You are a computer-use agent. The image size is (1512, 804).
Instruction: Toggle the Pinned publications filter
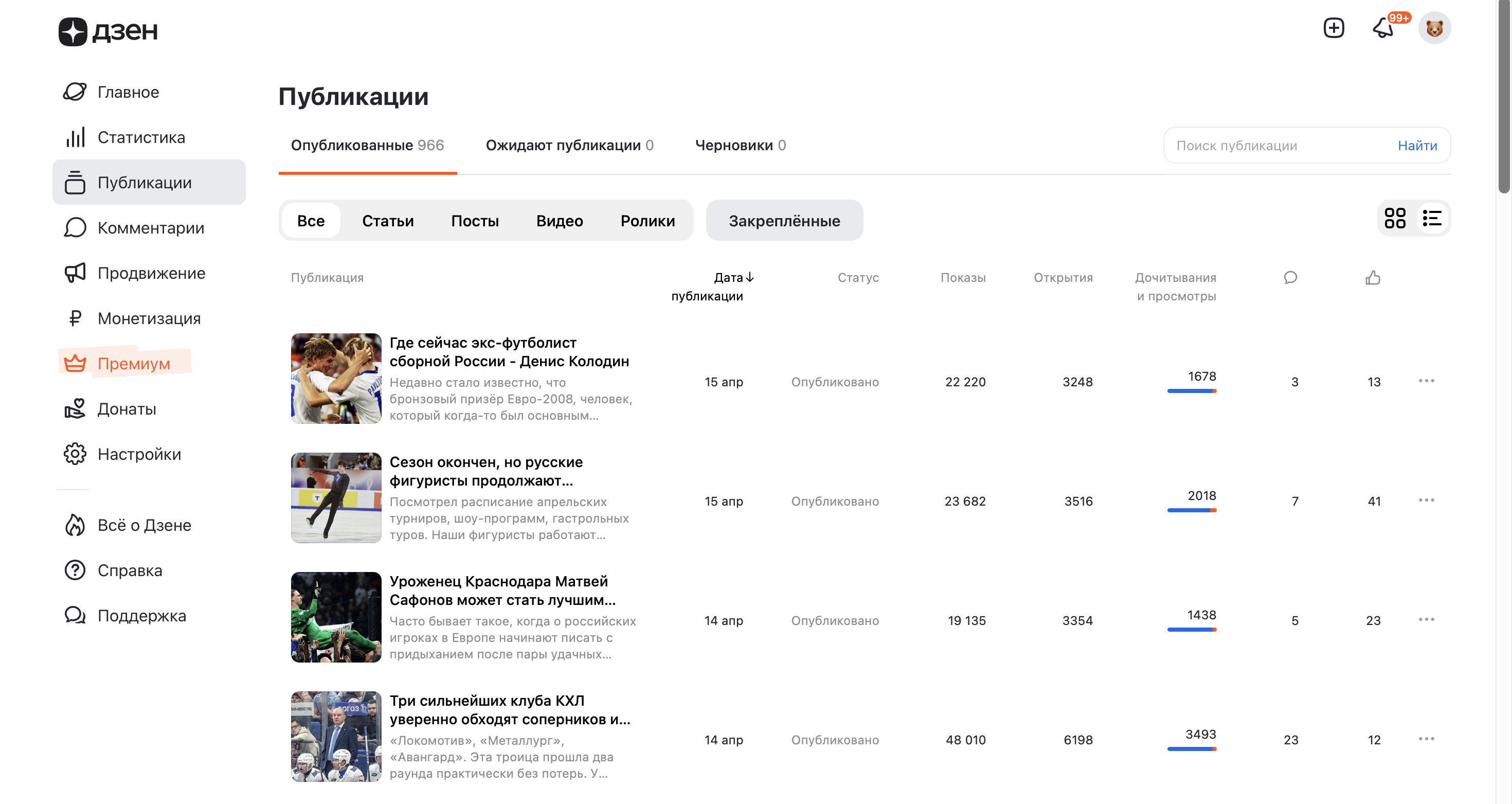784,221
